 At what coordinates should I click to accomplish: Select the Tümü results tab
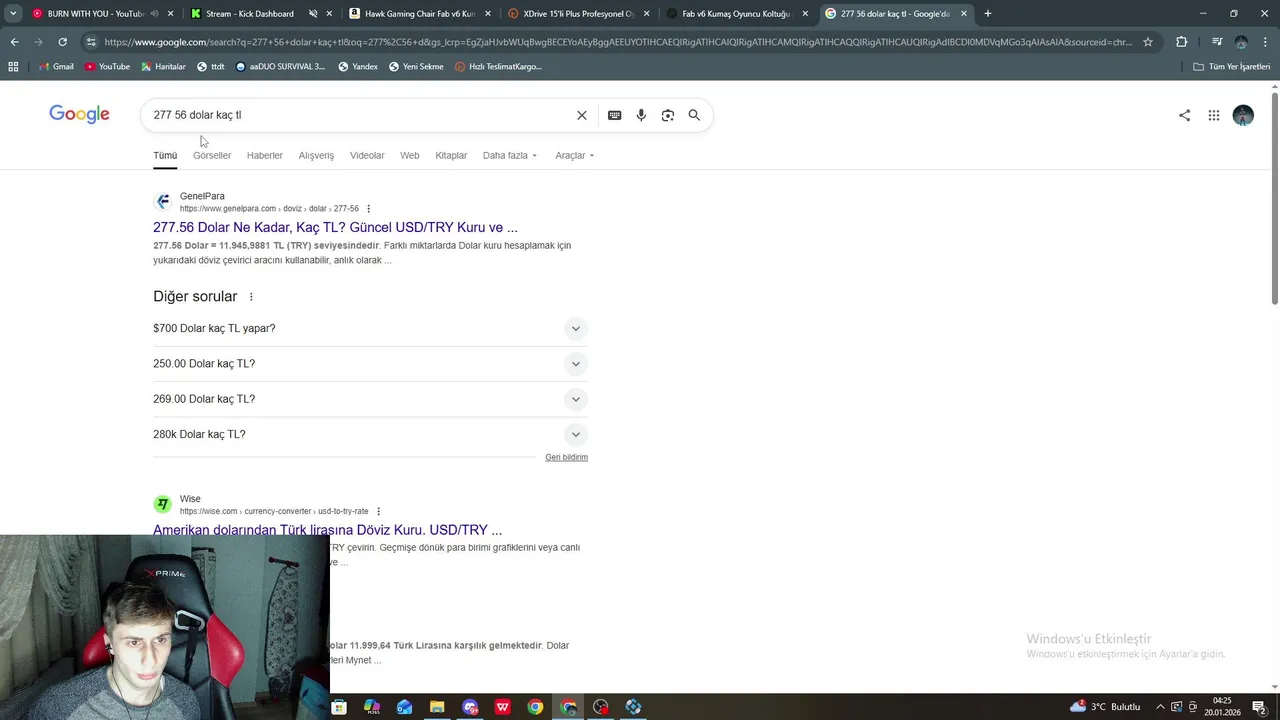tap(165, 156)
